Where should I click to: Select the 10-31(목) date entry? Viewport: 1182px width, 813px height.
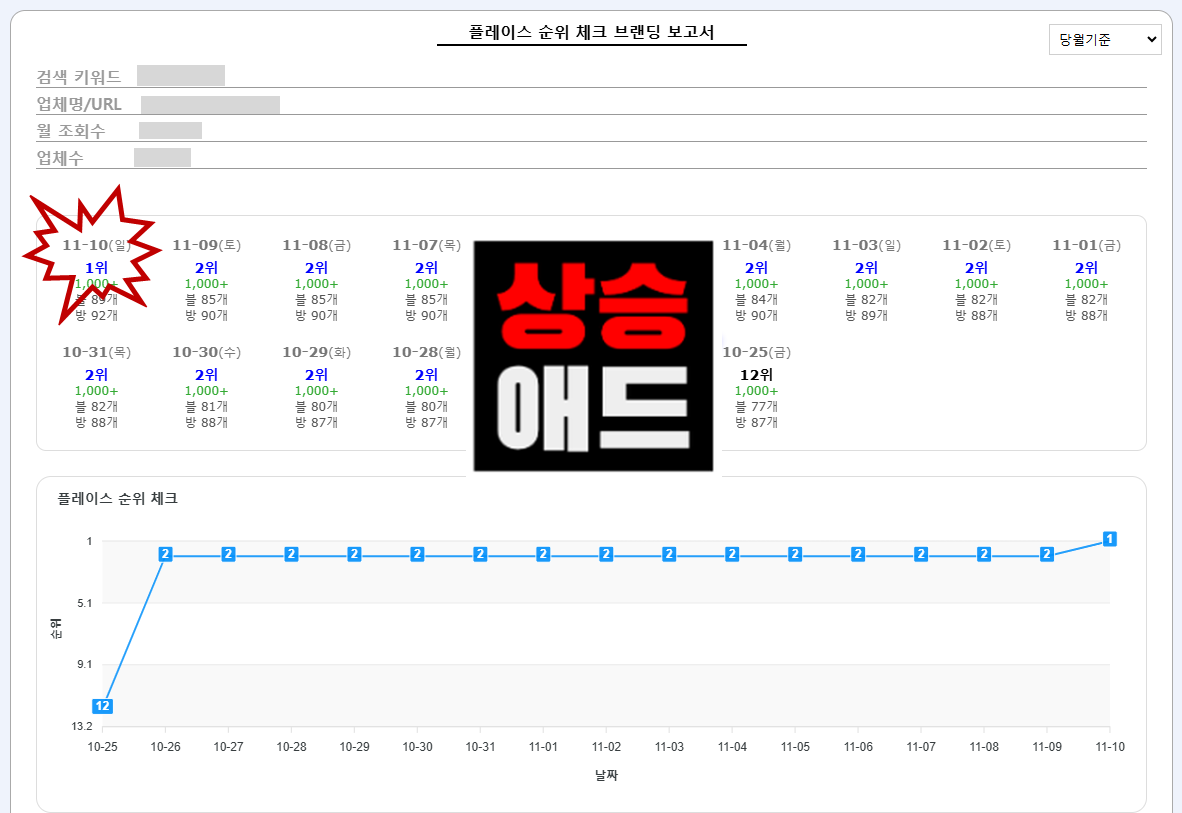tap(96, 352)
